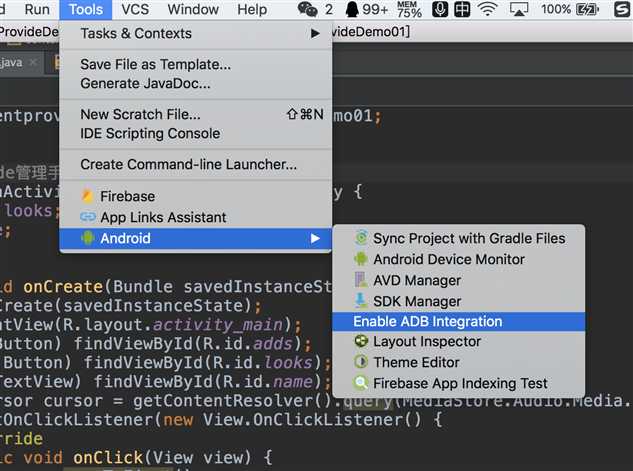Expand the Tasks & Contexts submenu
This screenshot has width=633, height=471.
[196, 33]
